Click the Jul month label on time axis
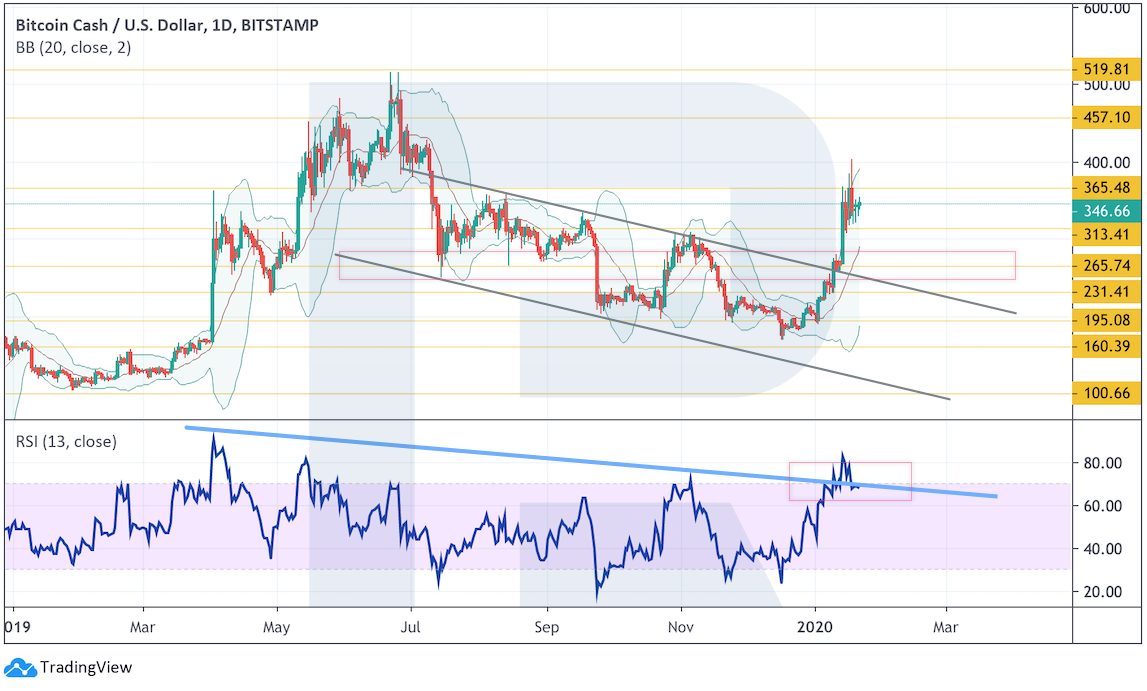The width and height of the screenshot is (1147, 691). (x=410, y=627)
